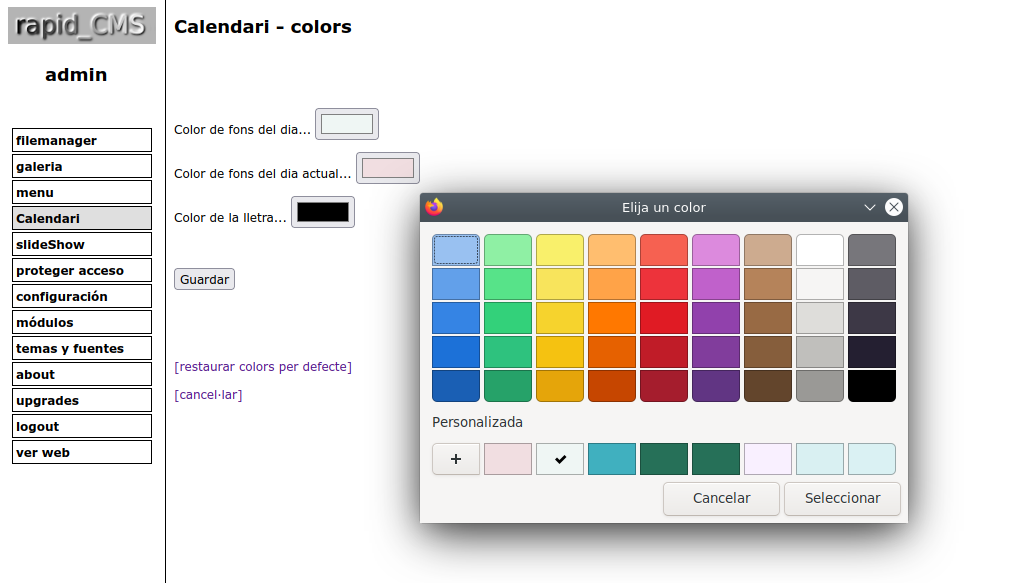Open the letter color picker
Image resolution: width=1015 pixels, height=583 pixels.
323,212
